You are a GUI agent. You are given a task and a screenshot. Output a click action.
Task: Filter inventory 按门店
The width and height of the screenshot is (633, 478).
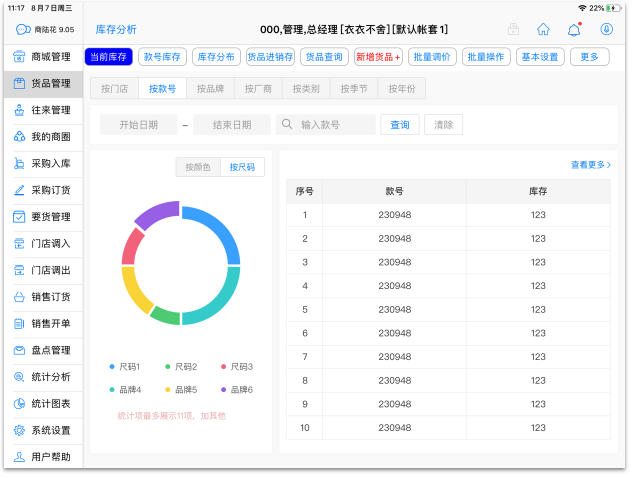(115, 89)
